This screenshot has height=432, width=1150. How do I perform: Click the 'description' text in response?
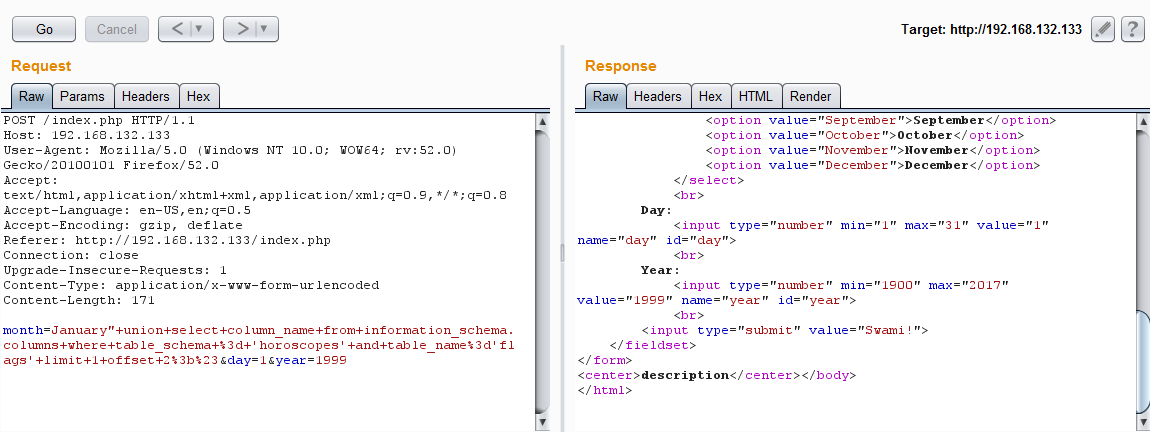click(684, 375)
